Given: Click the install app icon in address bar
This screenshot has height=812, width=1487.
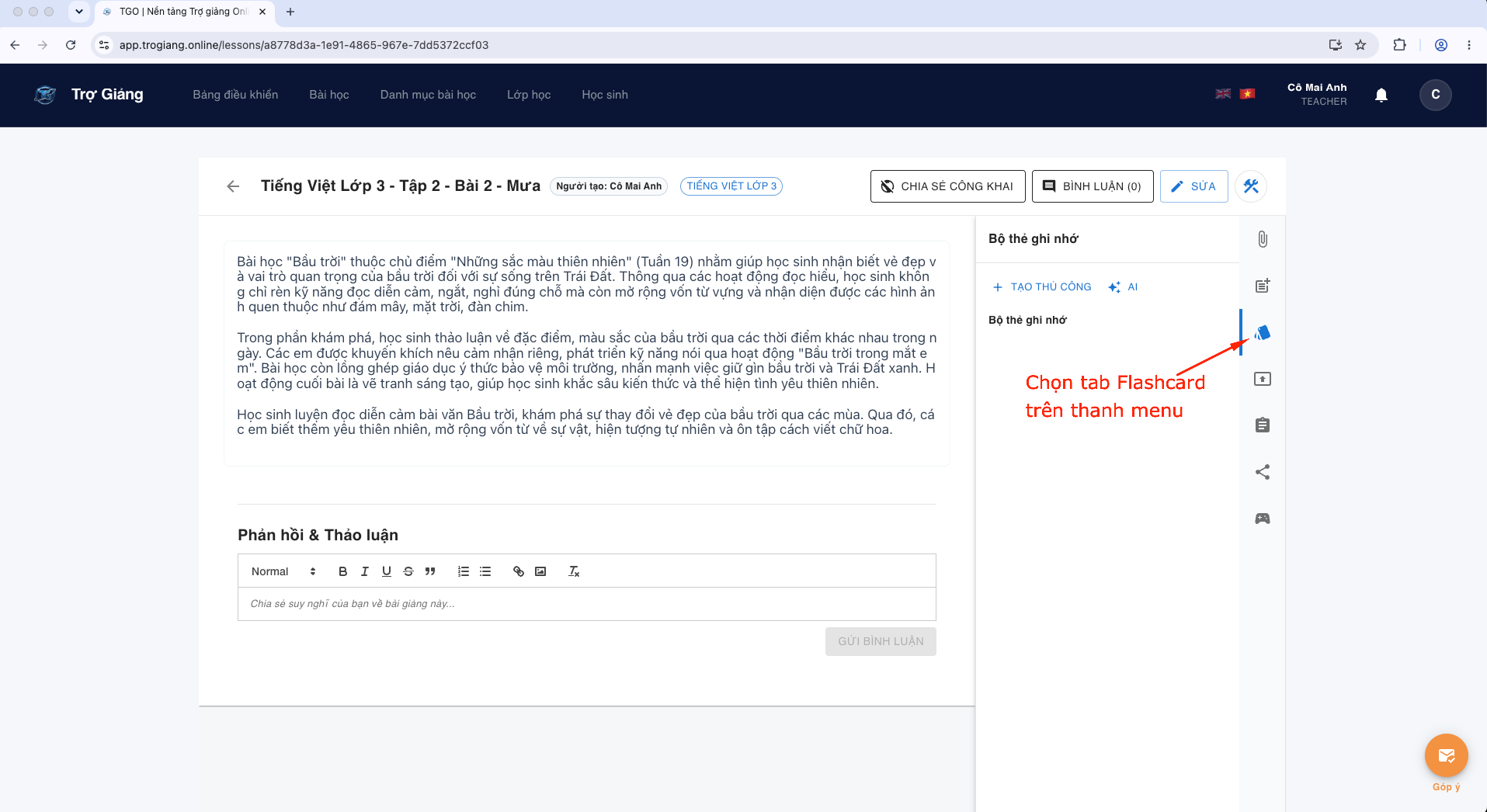Looking at the screenshot, I should [x=1336, y=45].
